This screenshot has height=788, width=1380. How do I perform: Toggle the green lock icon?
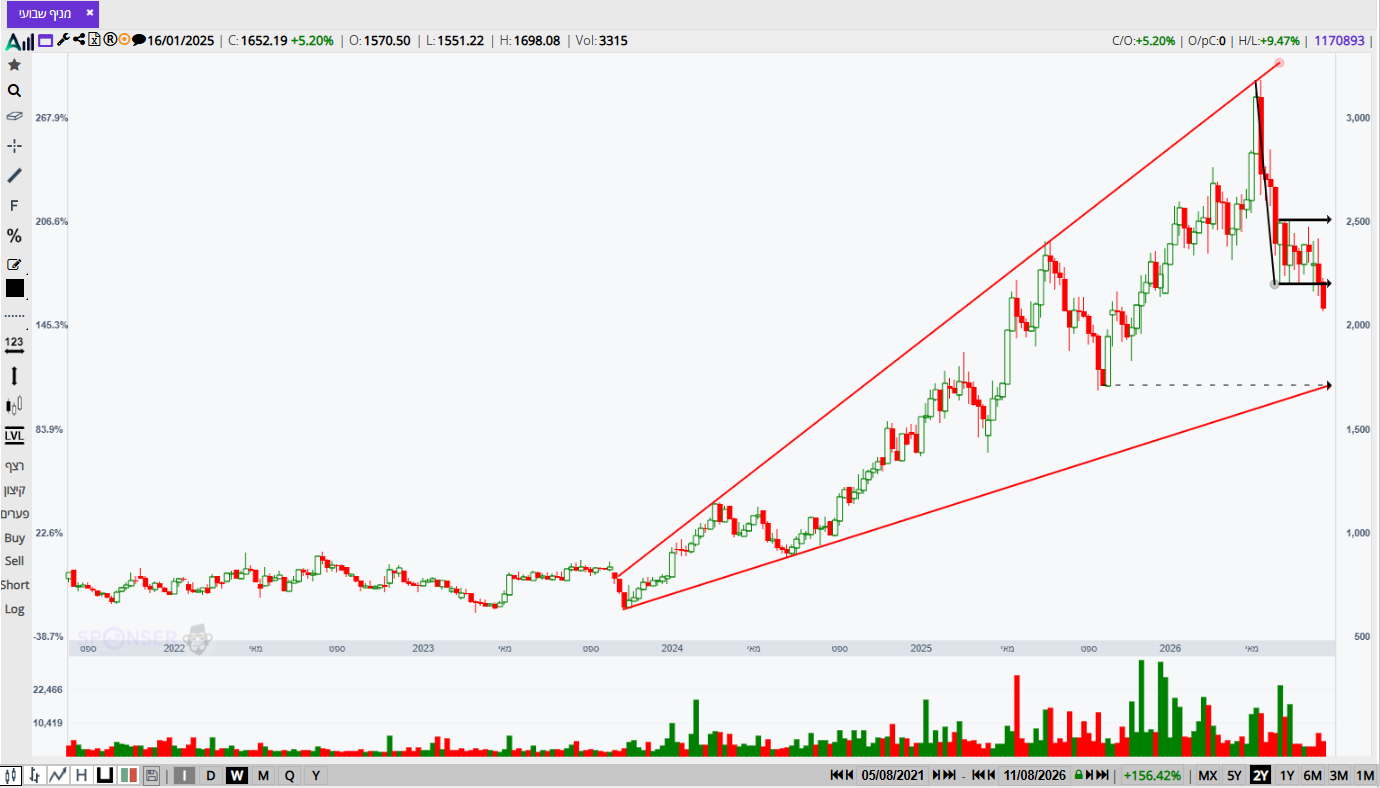coord(1078,775)
